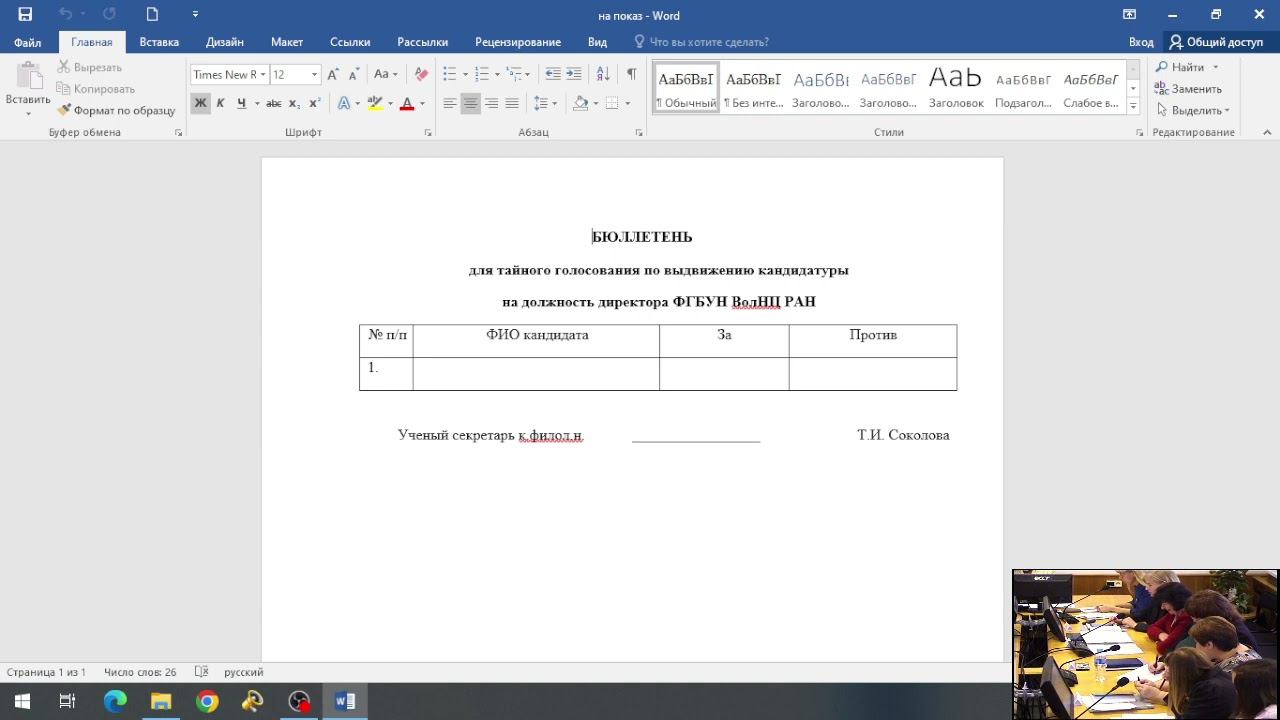Click Формат по образцу format painter
The image size is (1280, 720).
click(x=116, y=110)
